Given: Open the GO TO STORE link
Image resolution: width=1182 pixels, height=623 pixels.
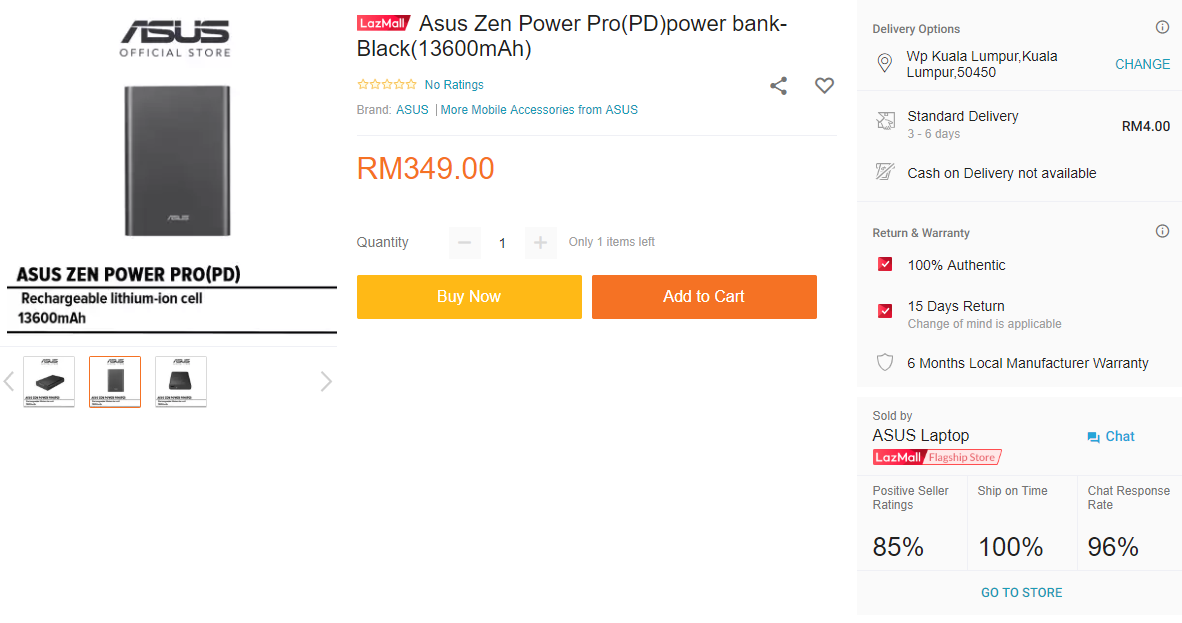Looking at the screenshot, I should 1021,592.
